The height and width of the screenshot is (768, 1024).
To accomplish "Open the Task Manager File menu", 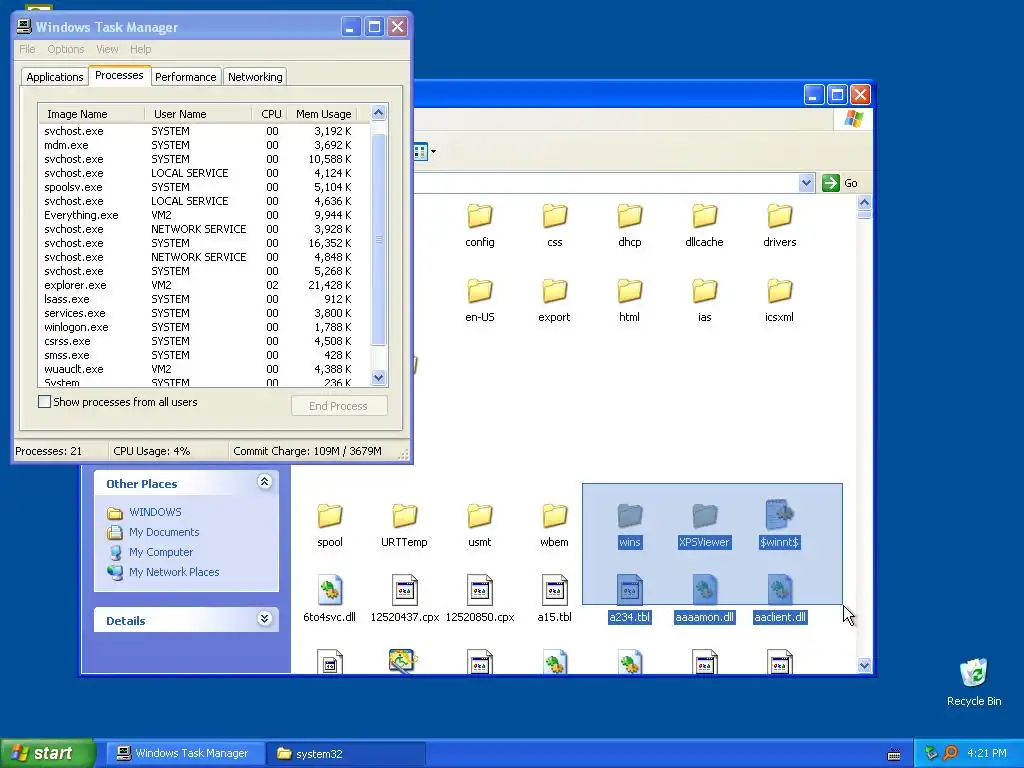I will point(27,49).
